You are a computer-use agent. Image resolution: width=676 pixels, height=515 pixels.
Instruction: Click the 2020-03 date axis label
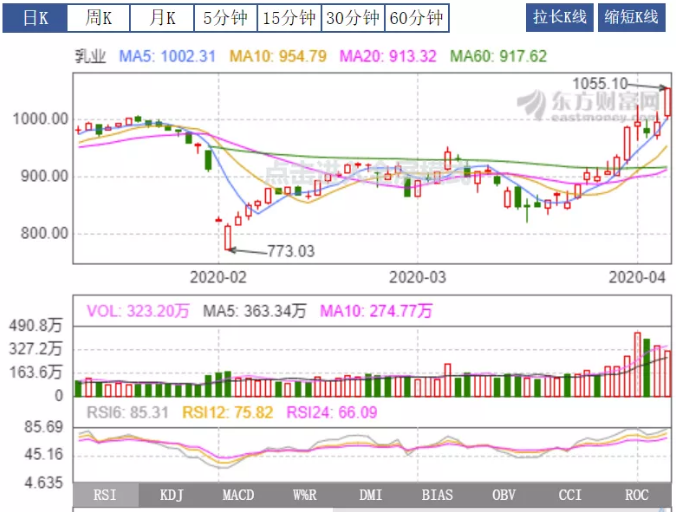417,277
